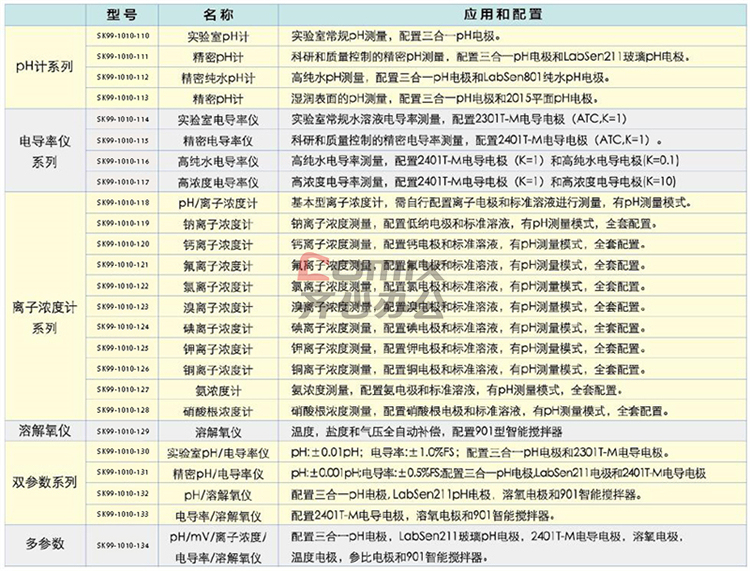This screenshot has height=571, width=750.
Task: Click model number SK99-1010-116
Action: click(x=123, y=161)
